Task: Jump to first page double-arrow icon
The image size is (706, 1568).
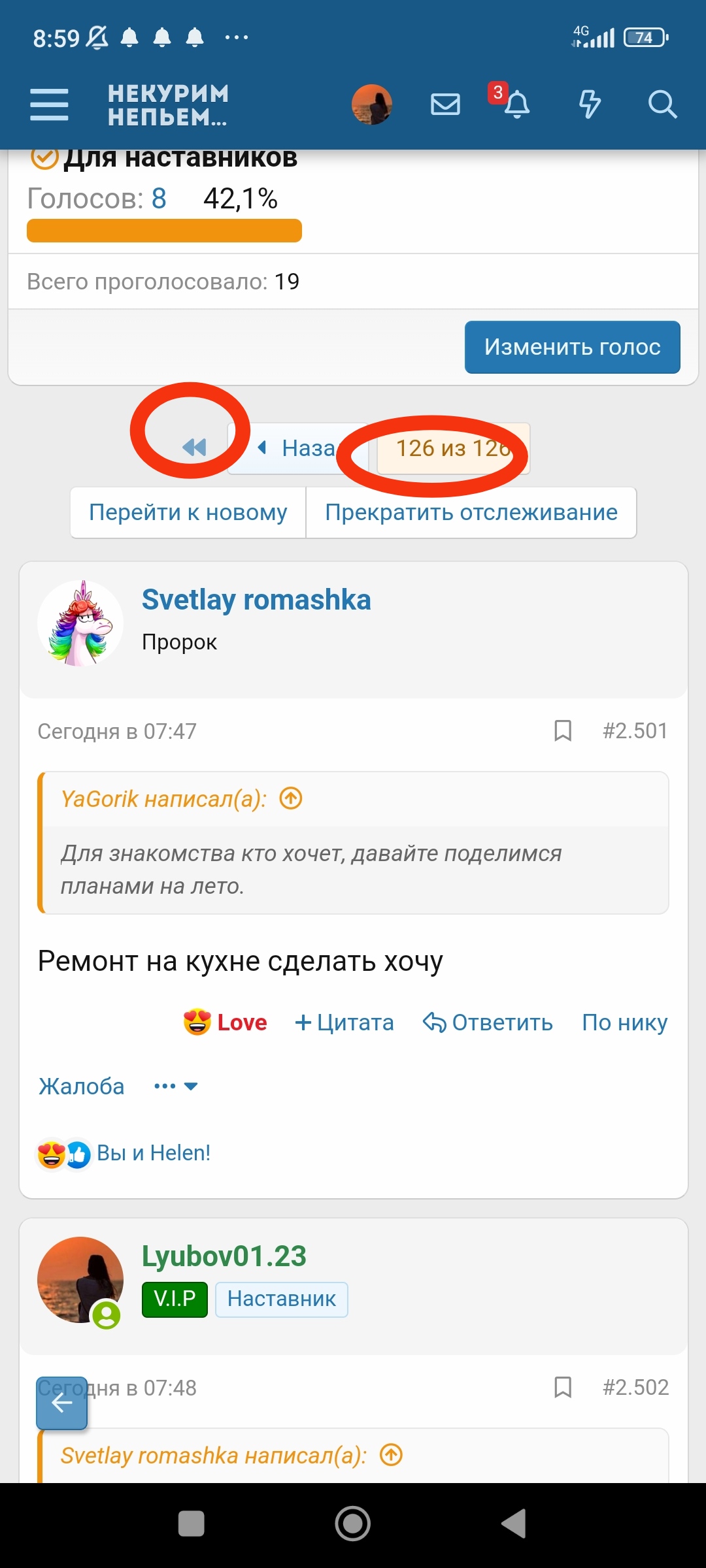Action: pos(194,448)
